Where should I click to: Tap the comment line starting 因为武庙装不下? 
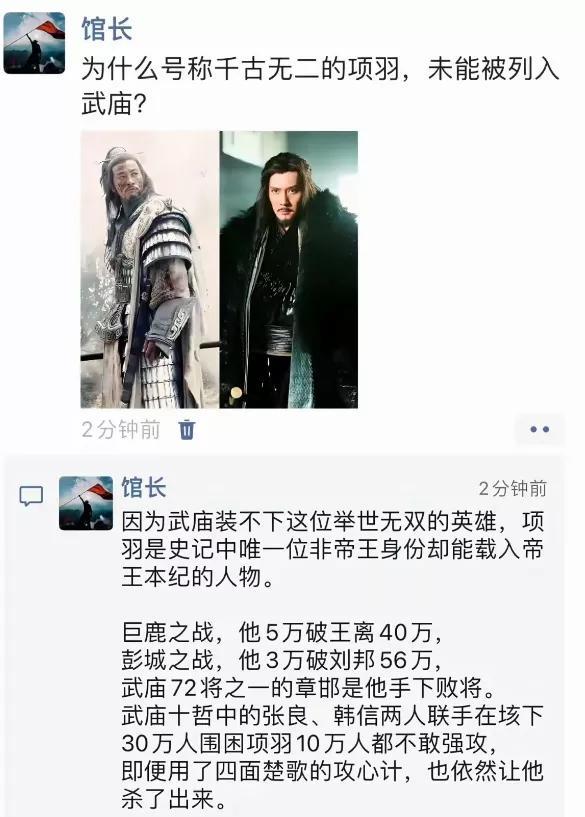[x=333, y=521]
